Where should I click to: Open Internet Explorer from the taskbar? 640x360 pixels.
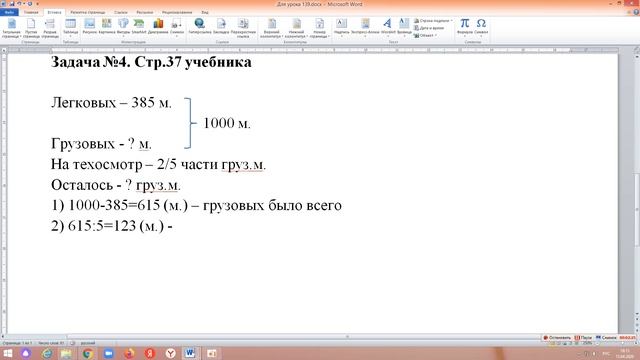[x=47, y=353]
